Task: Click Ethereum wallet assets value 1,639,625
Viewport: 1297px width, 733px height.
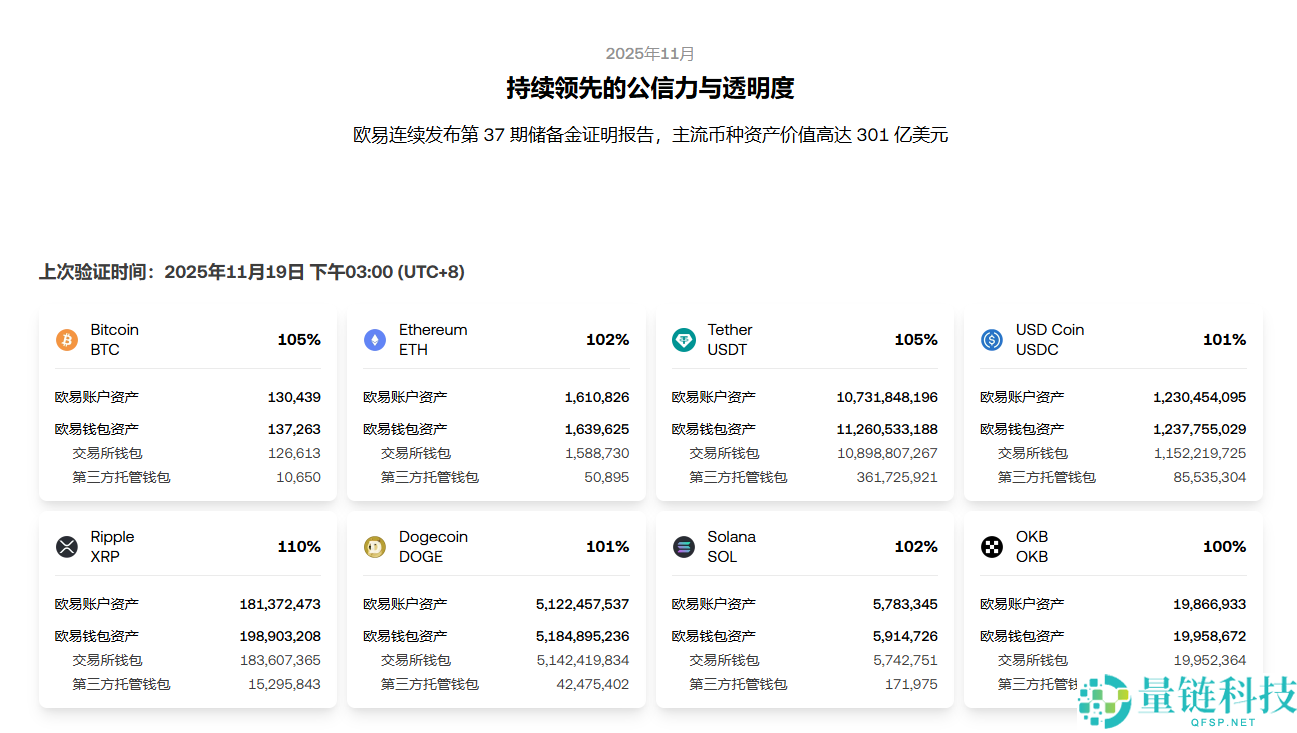Action: pyautogui.click(x=597, y=429)
